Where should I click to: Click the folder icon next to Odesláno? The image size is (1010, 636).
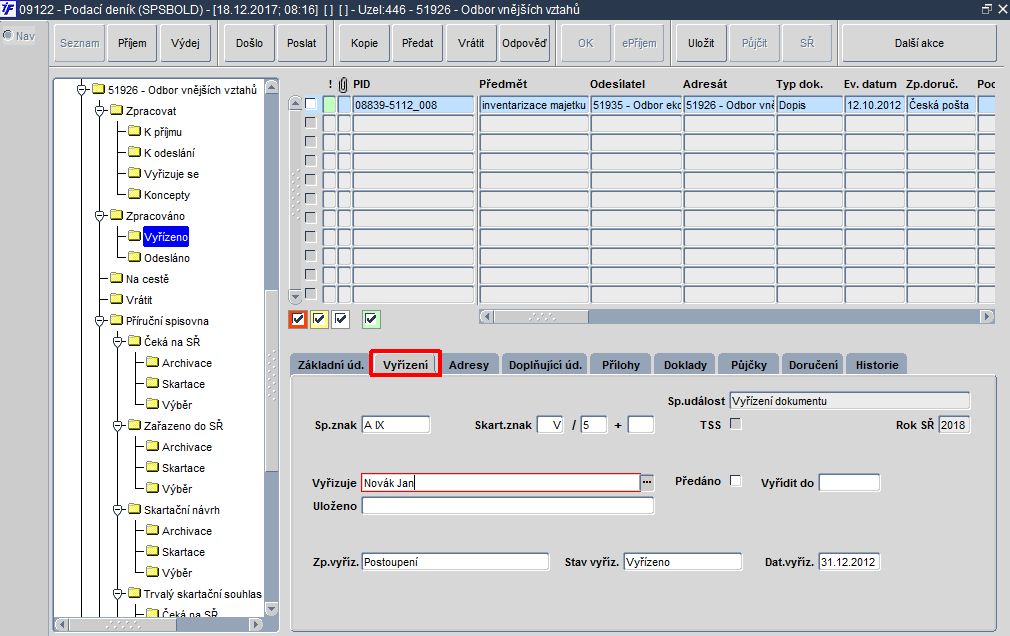pyautogui.click(x=134, y=256)
